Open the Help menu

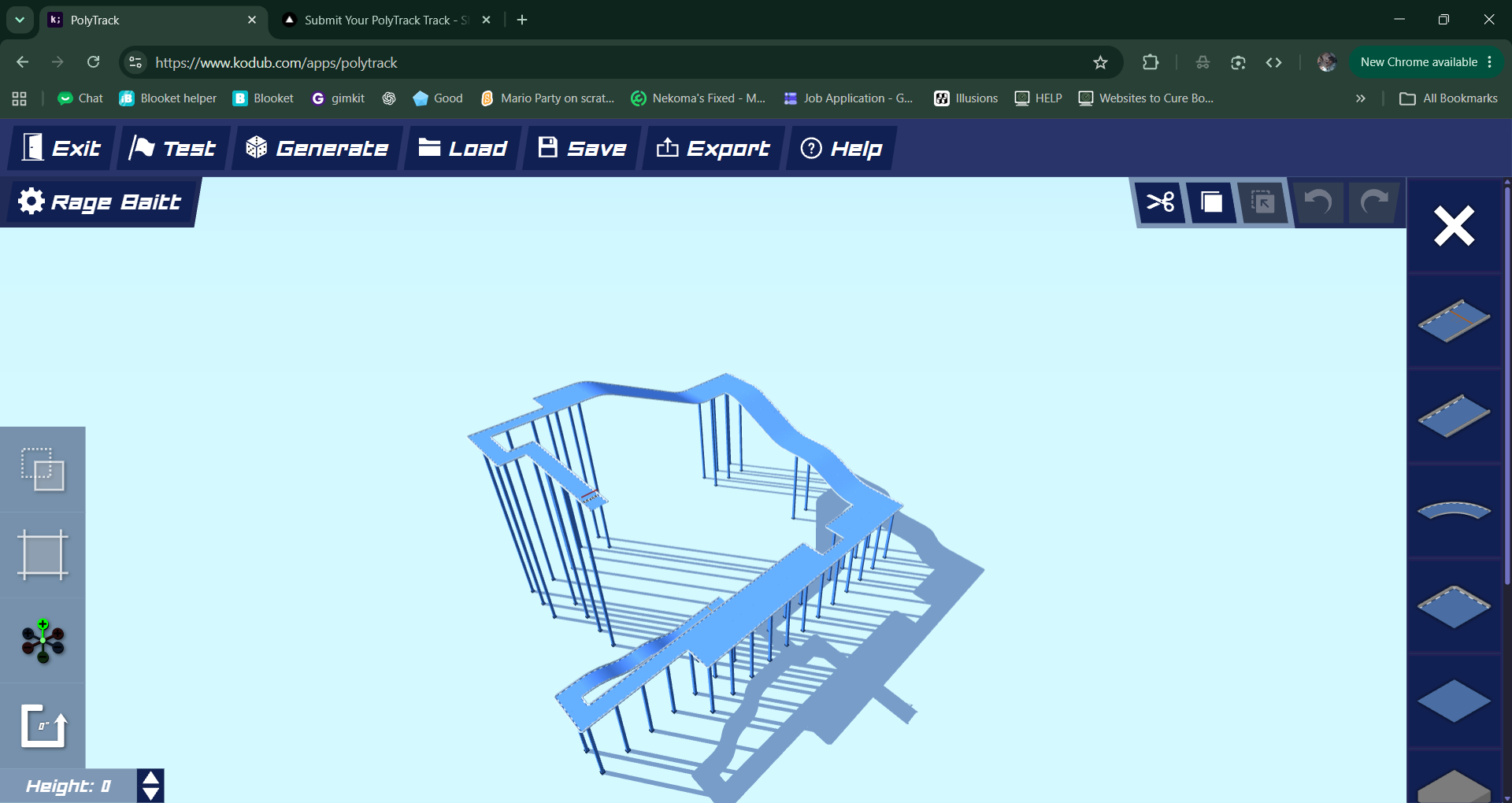pos(842,148)
